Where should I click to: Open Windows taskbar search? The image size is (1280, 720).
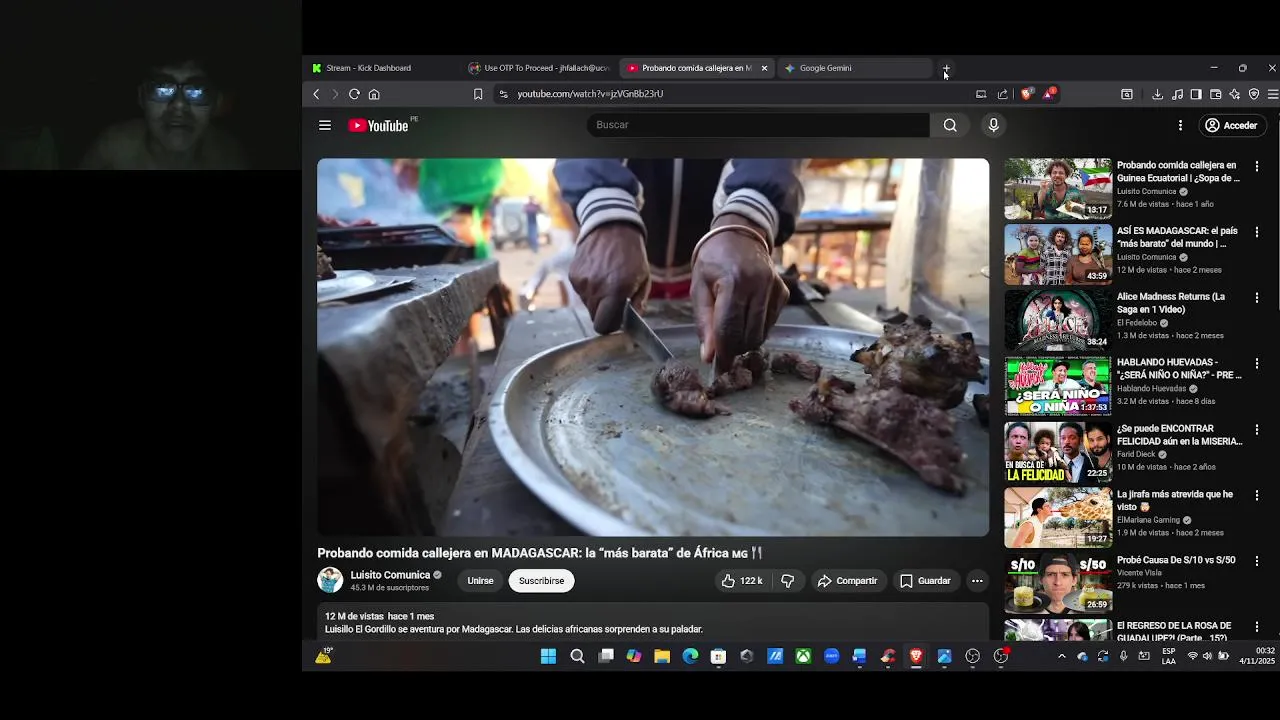click(577, 656)
